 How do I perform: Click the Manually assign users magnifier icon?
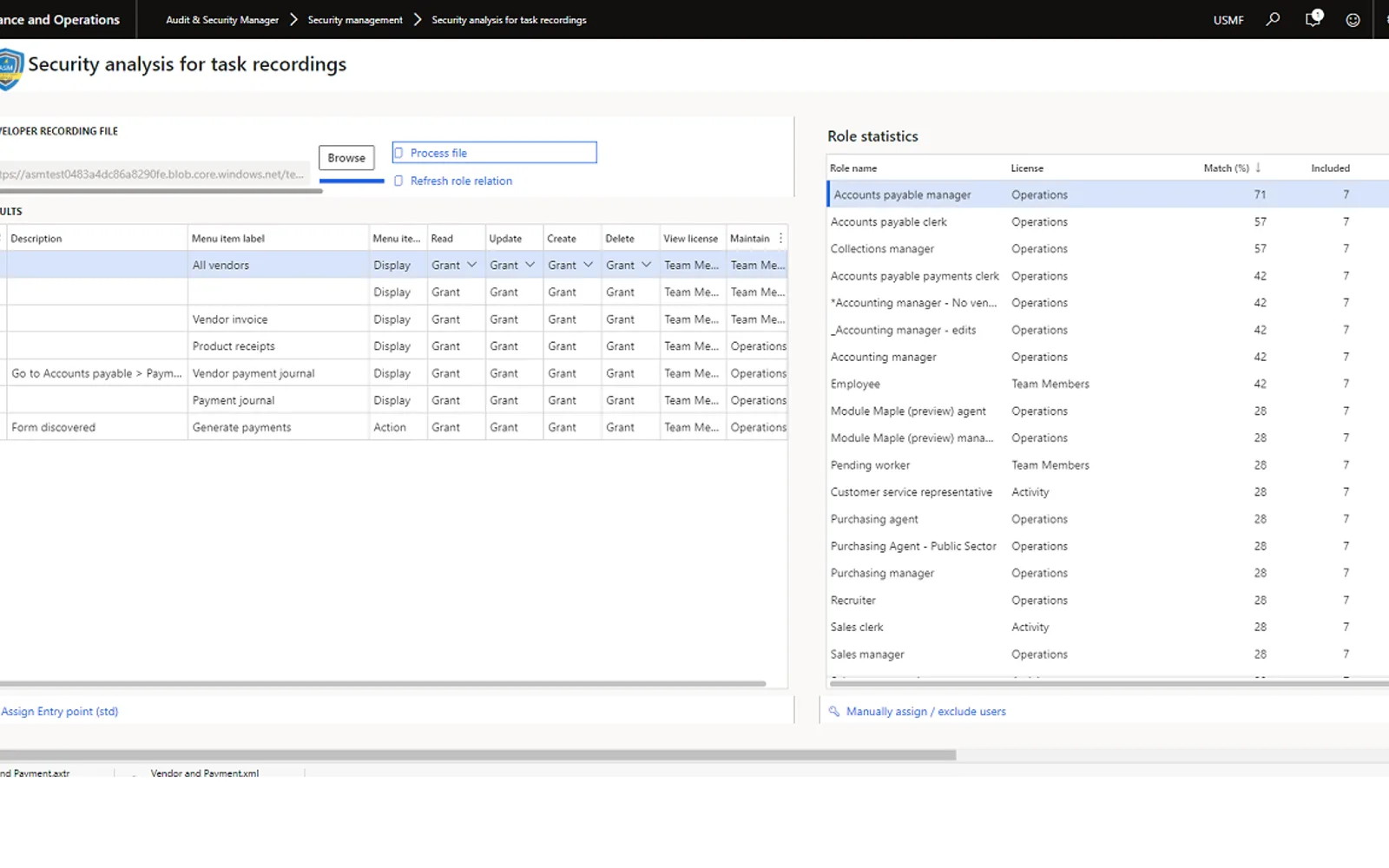[x=834, y=711]
